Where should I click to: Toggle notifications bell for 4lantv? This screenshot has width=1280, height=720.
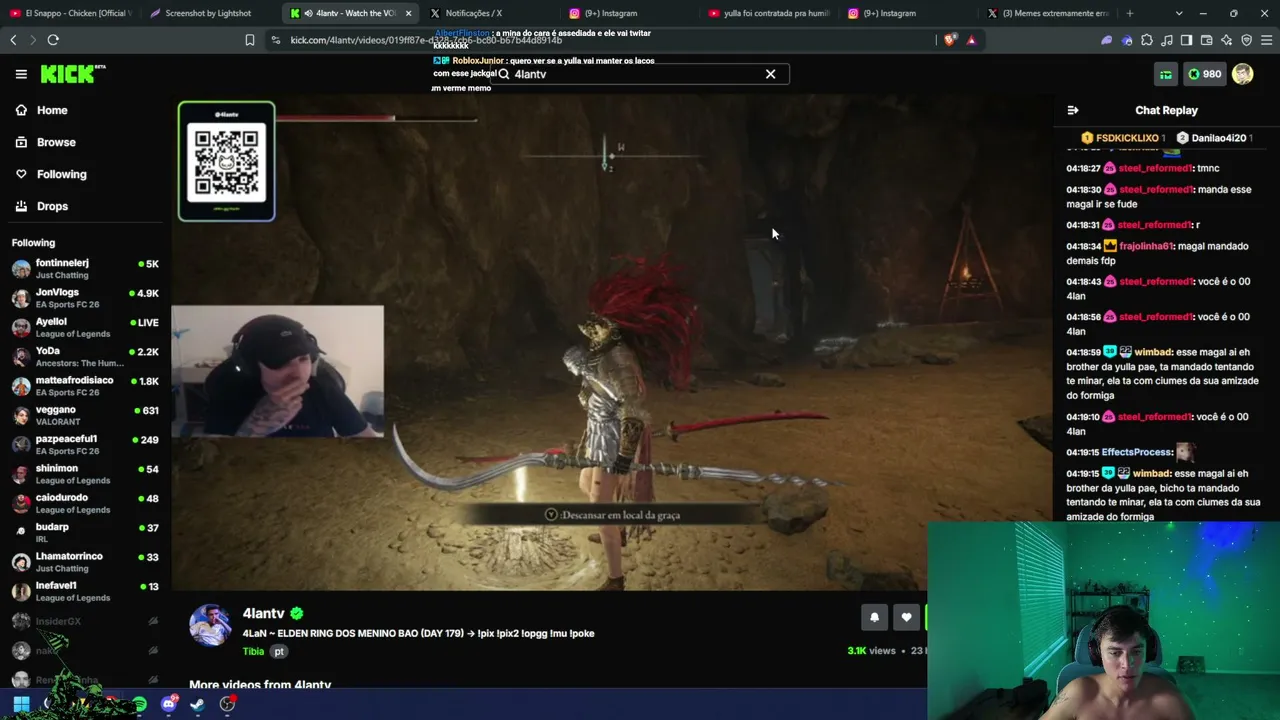874,617
